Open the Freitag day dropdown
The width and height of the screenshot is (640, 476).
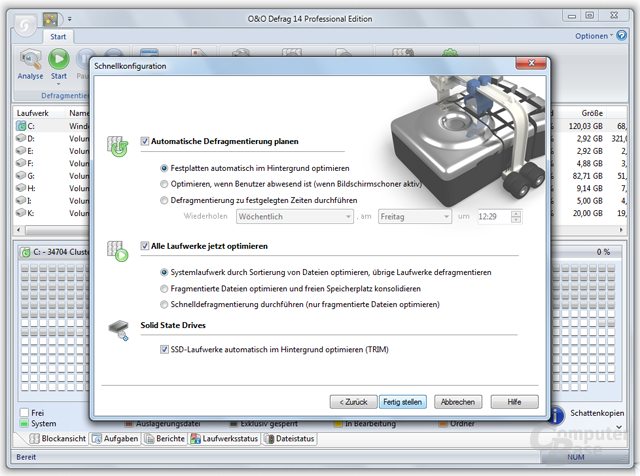(x=415, y=216)
